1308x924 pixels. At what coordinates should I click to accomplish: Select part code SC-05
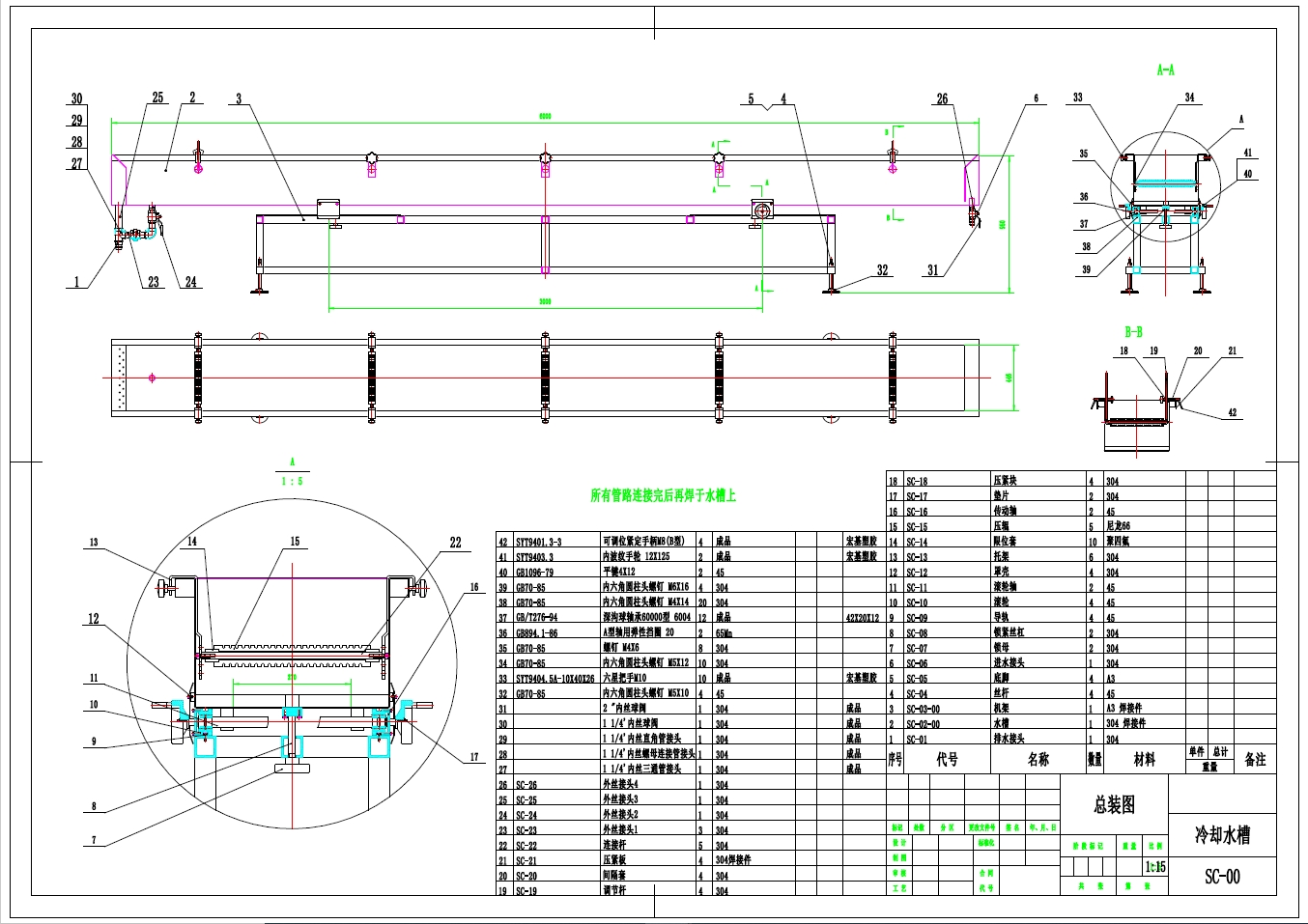coord(917,679)
